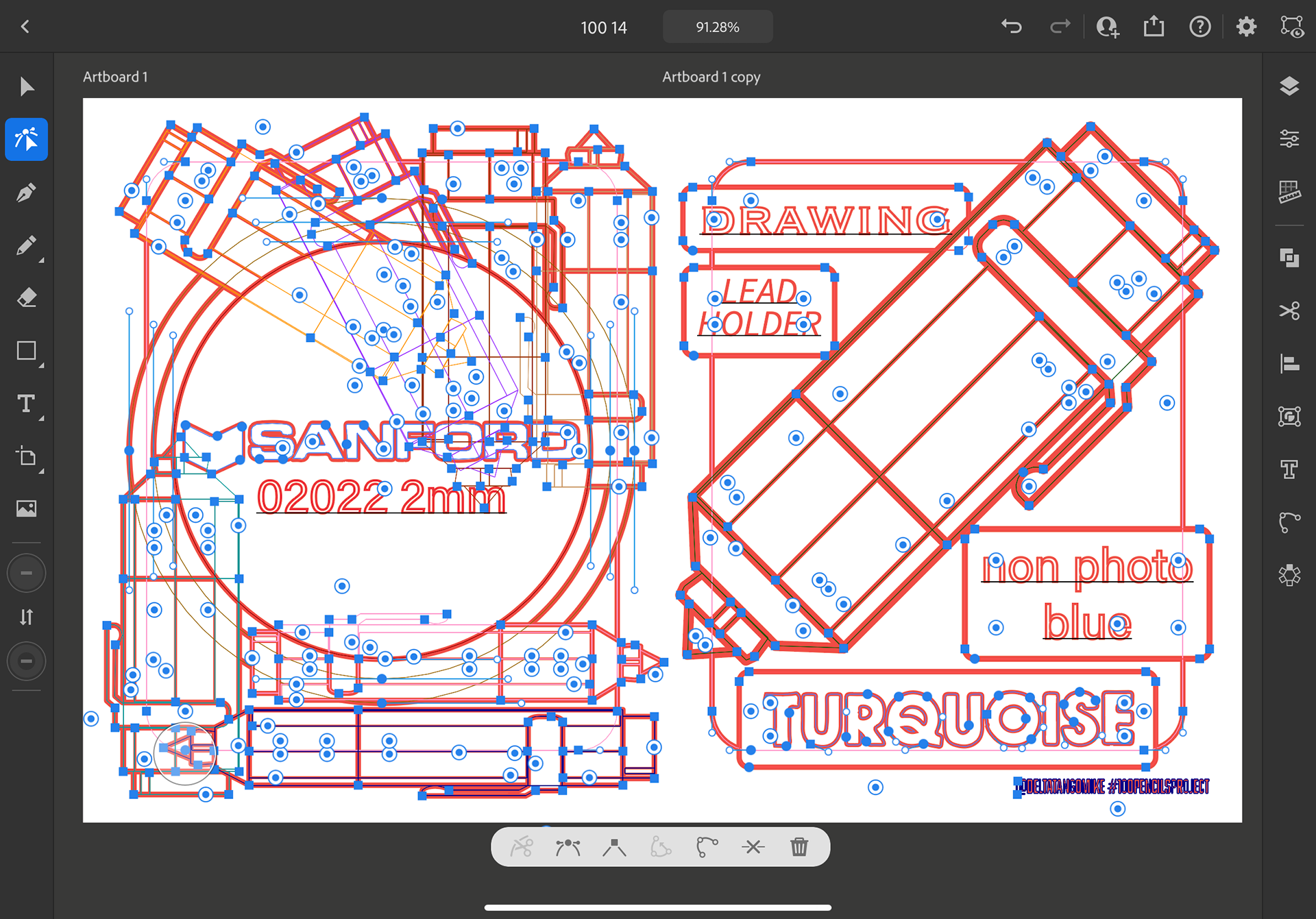Convert selected anchors to corner points
The width and height of the screenshot is (1316, 919).
click(x=614, y=847)
